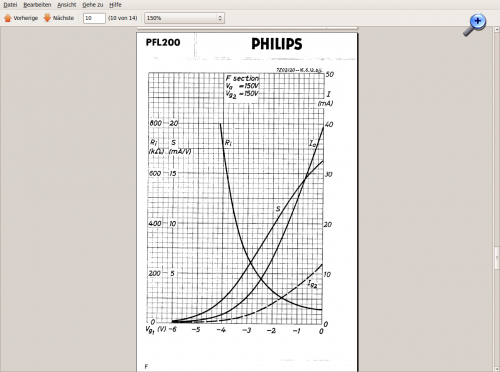Click the PHILIPS heading on the page

pos(277,44)
